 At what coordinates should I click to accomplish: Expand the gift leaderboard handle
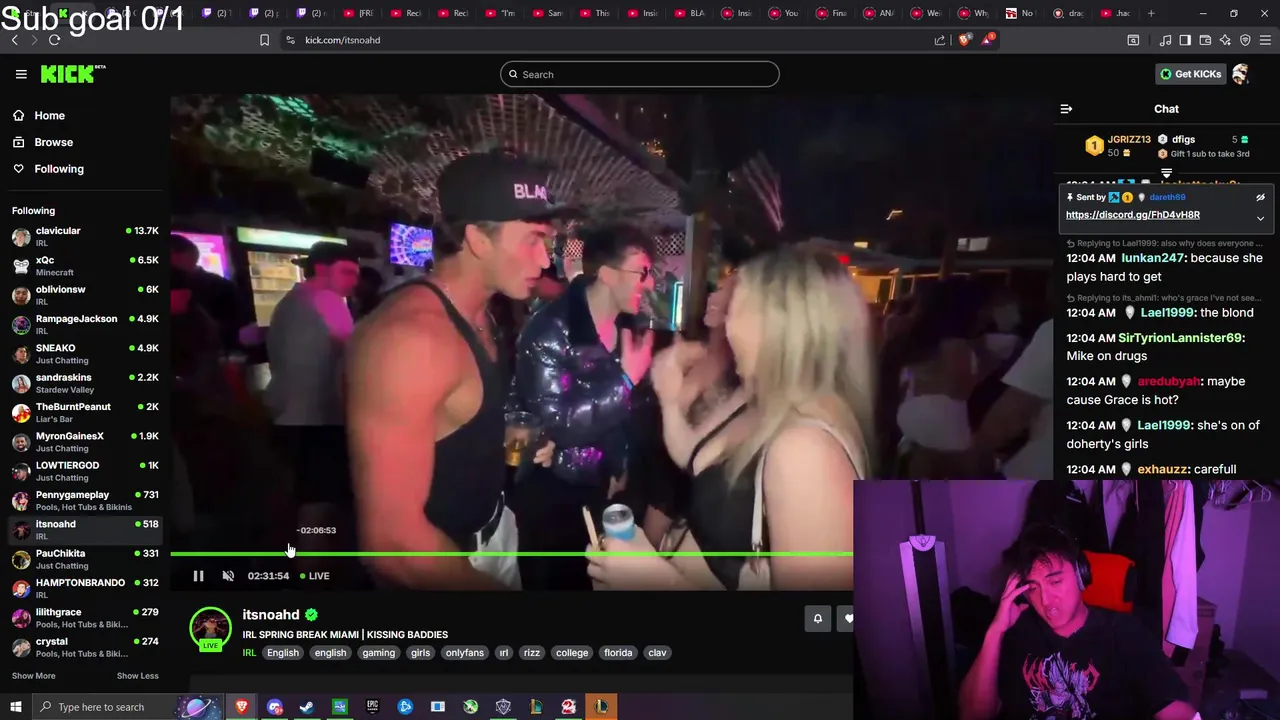pos(1166,174)
